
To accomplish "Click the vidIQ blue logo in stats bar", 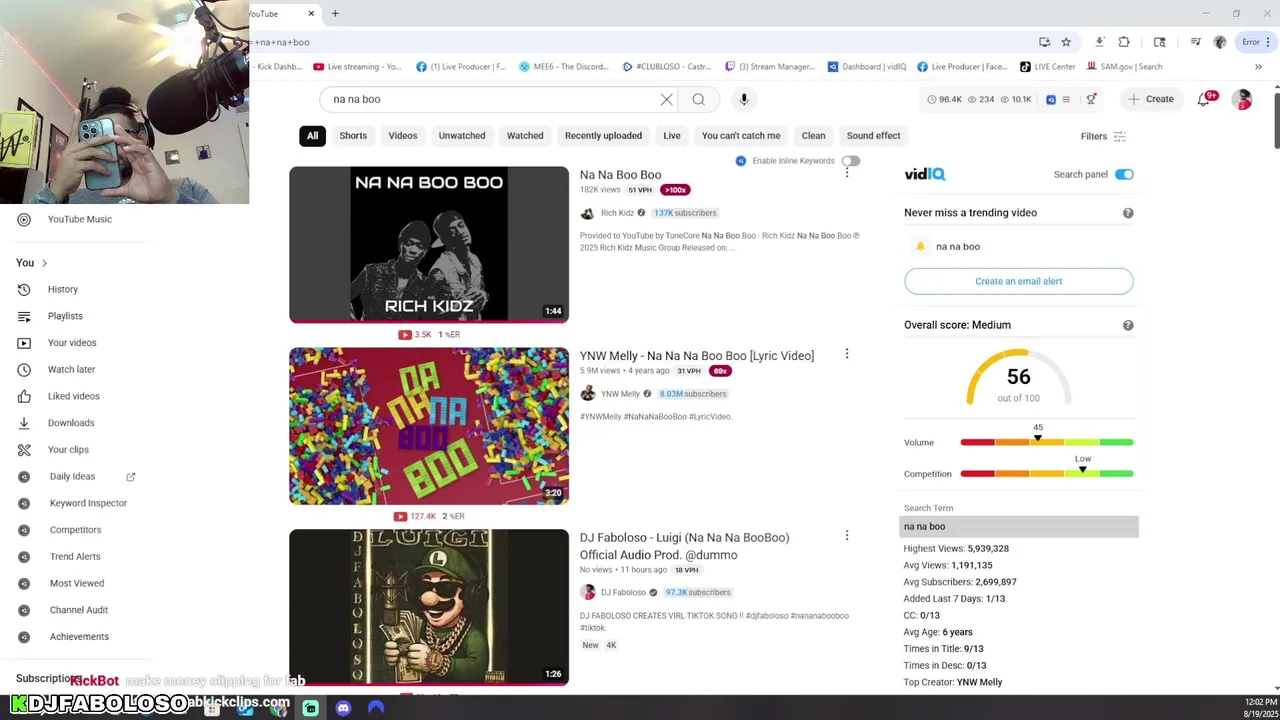I will [x=1051, y=99].
